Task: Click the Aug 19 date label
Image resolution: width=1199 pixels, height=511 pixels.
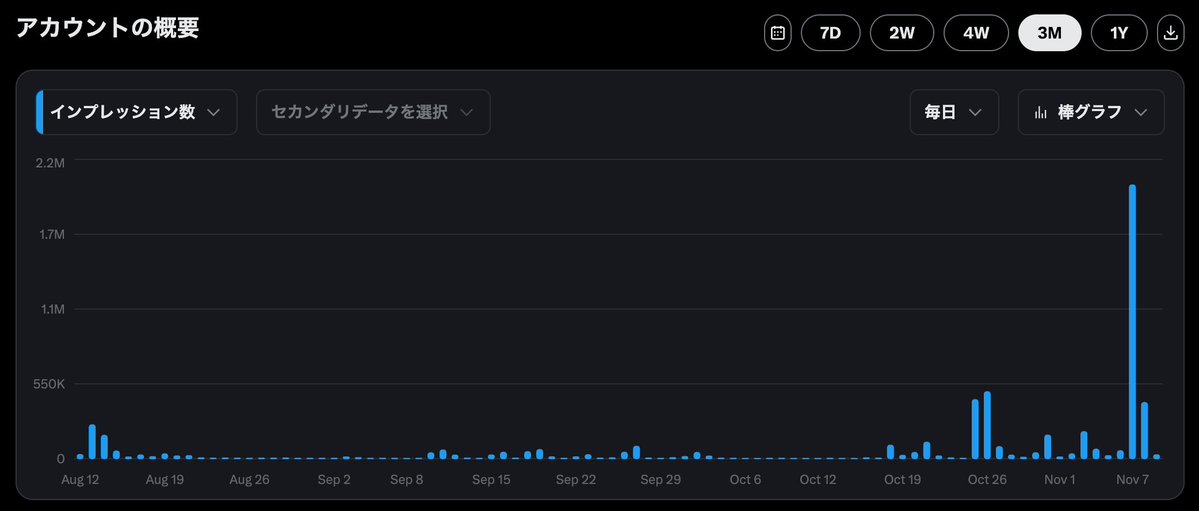Action: point(164,480)
